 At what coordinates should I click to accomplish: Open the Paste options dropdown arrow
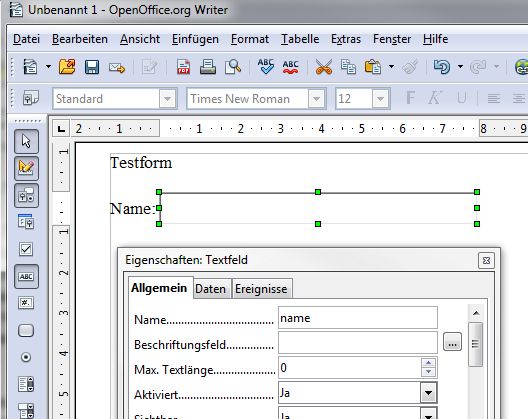pyautogui.click(x=391, y=67)
